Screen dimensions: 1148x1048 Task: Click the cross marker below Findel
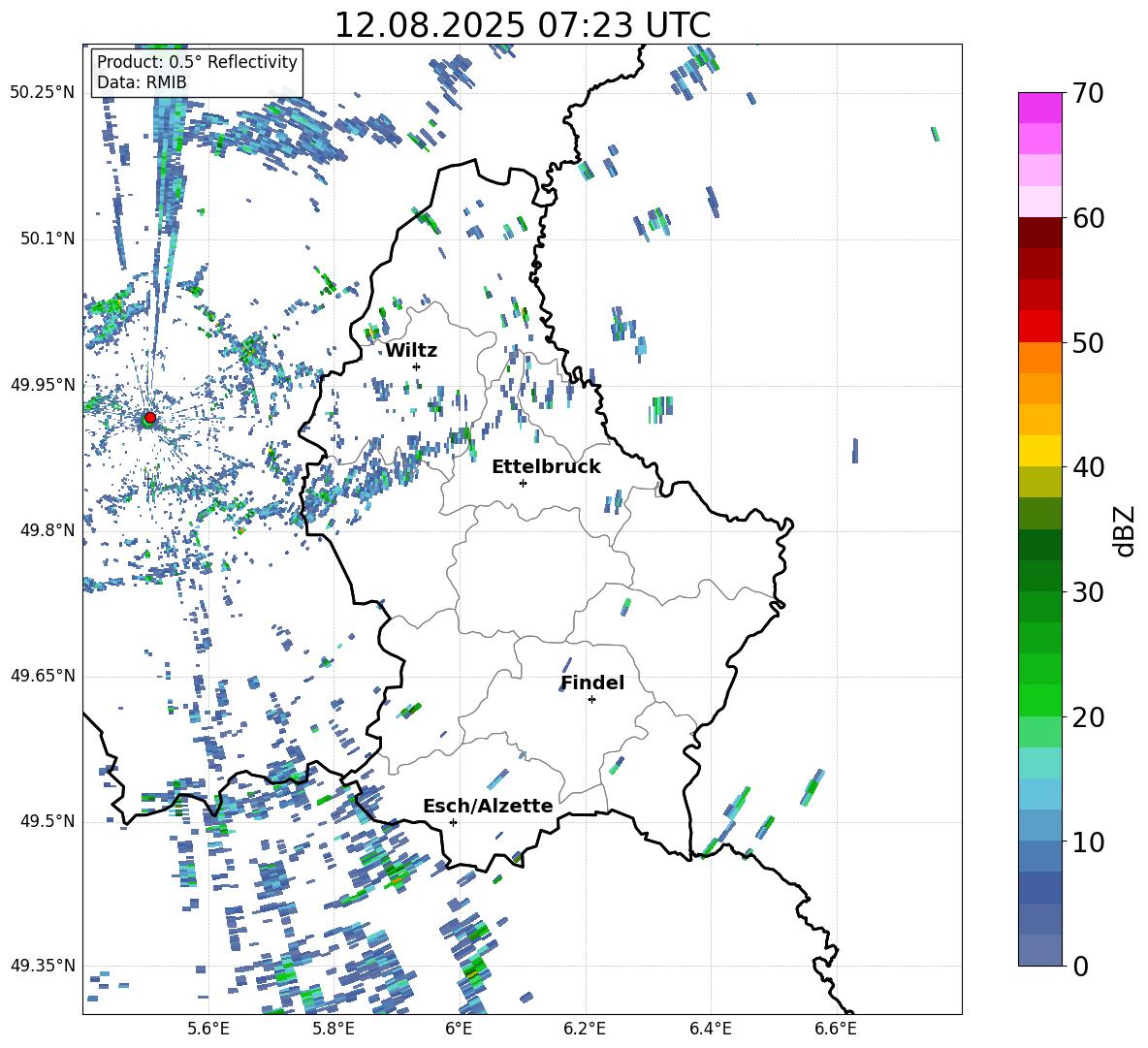[591, 700]
